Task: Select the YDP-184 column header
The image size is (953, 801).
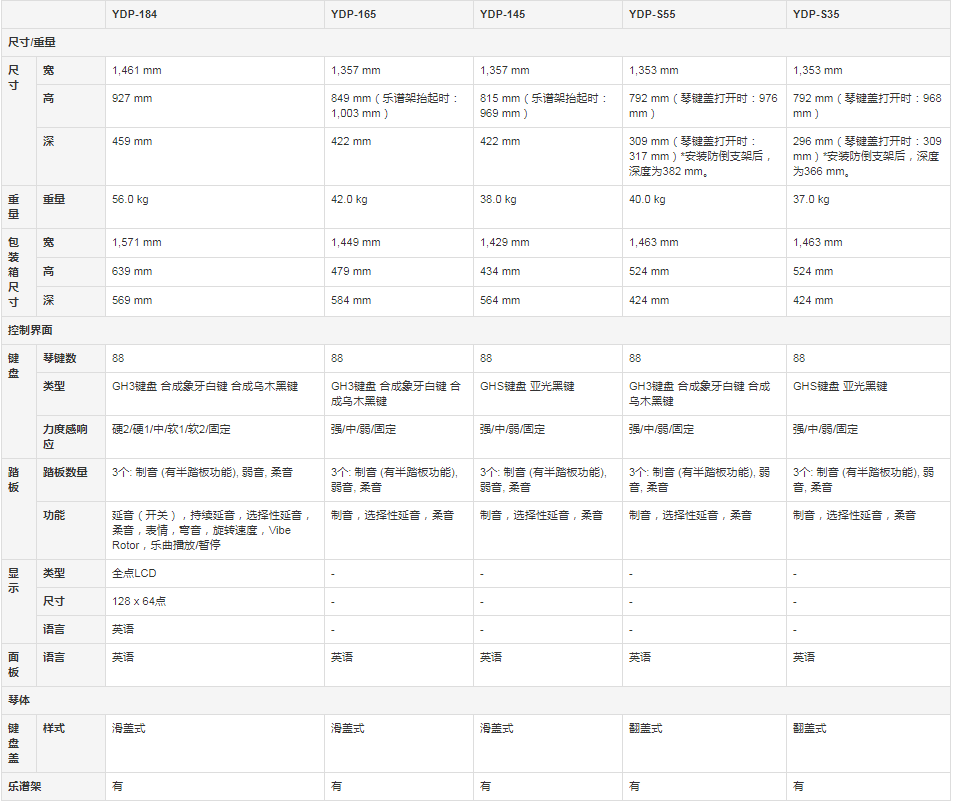Action: (x=215, y=14)
